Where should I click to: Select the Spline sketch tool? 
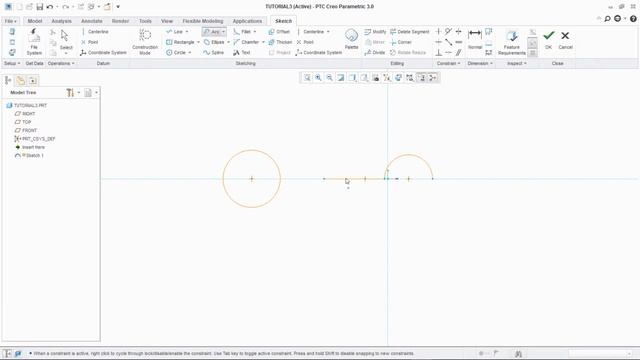click(x=213, y=53)
